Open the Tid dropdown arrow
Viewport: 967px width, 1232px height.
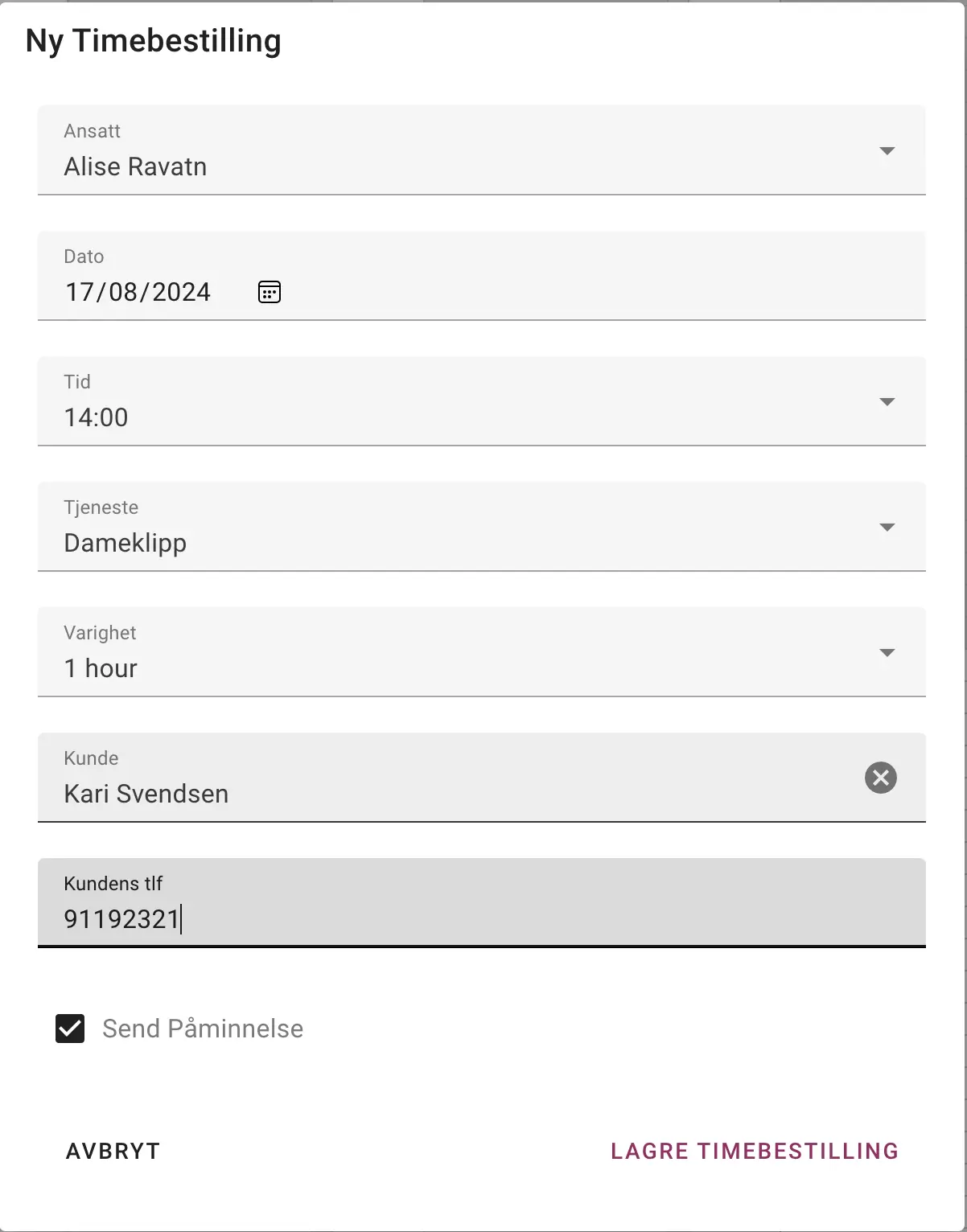(887, 402)
